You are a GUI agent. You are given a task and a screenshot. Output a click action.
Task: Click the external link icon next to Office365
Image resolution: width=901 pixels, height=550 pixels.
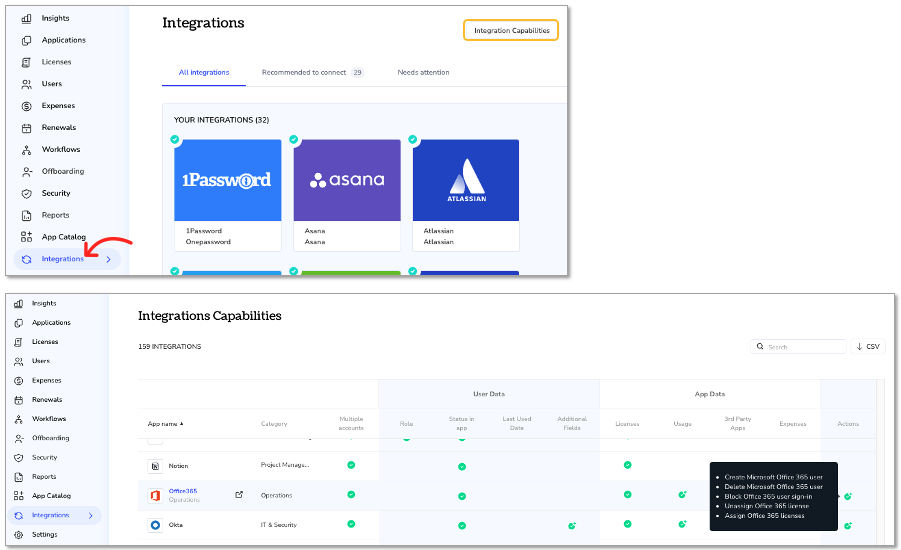coord(239,495)
